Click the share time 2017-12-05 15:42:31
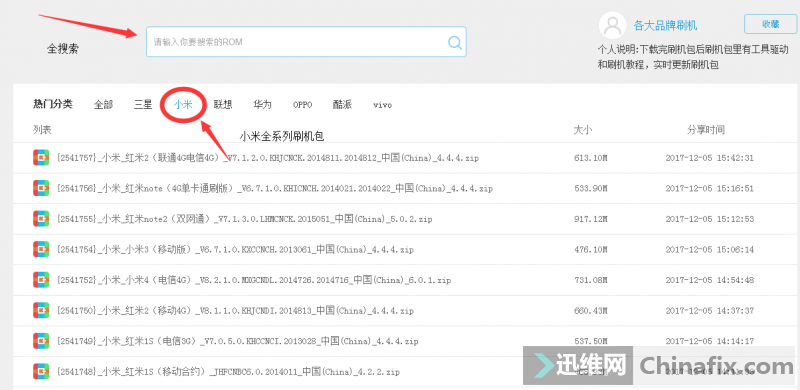This screenshot has width=800, height=390. pos(710,158)
